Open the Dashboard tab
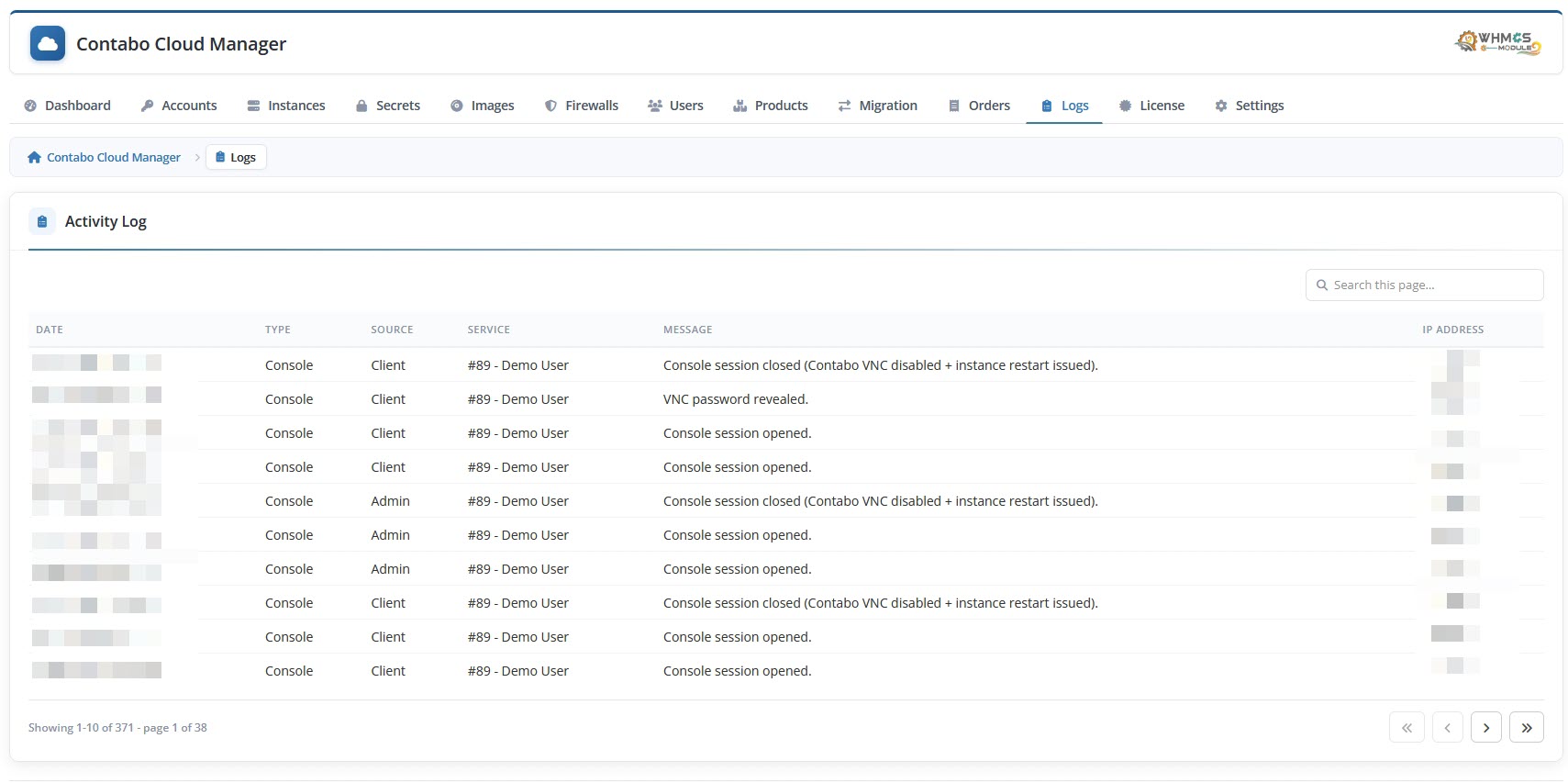Image resolution: width=1568 pixels, height=783 pixels. tap(67, 106)
